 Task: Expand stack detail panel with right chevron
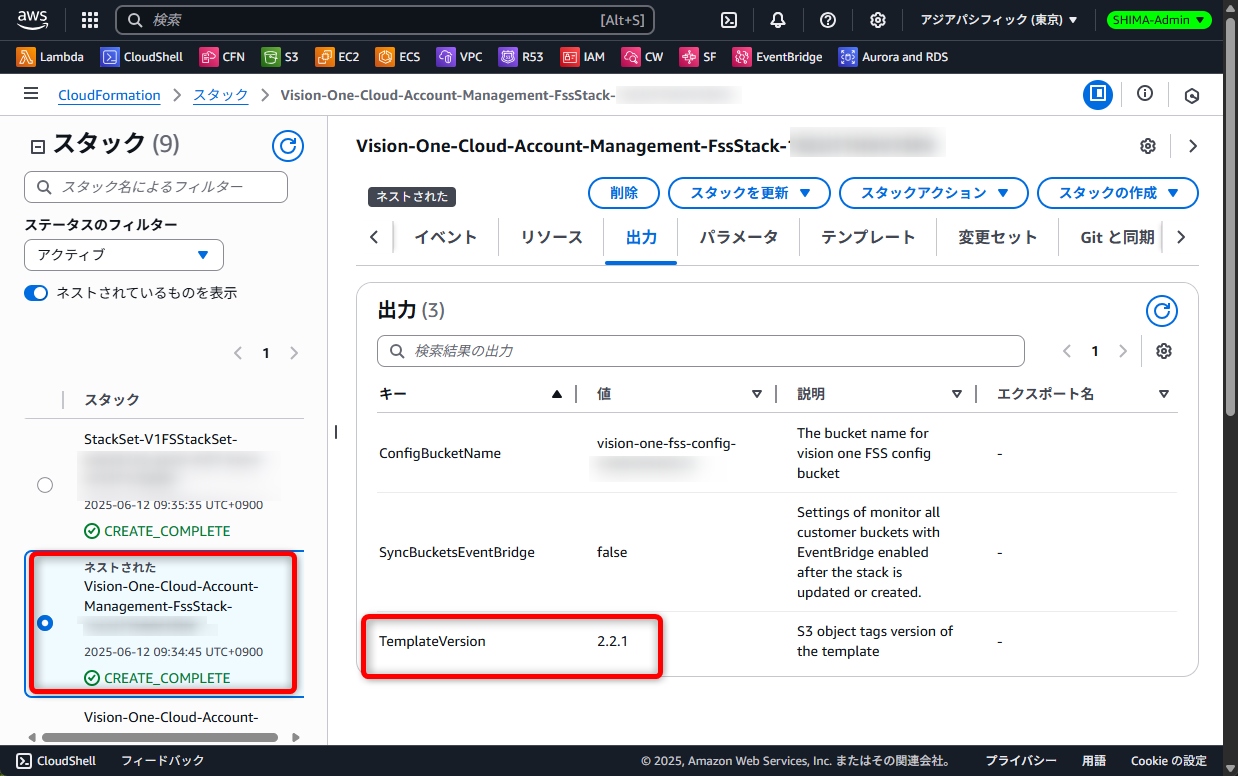click(x=1193, y=146)
